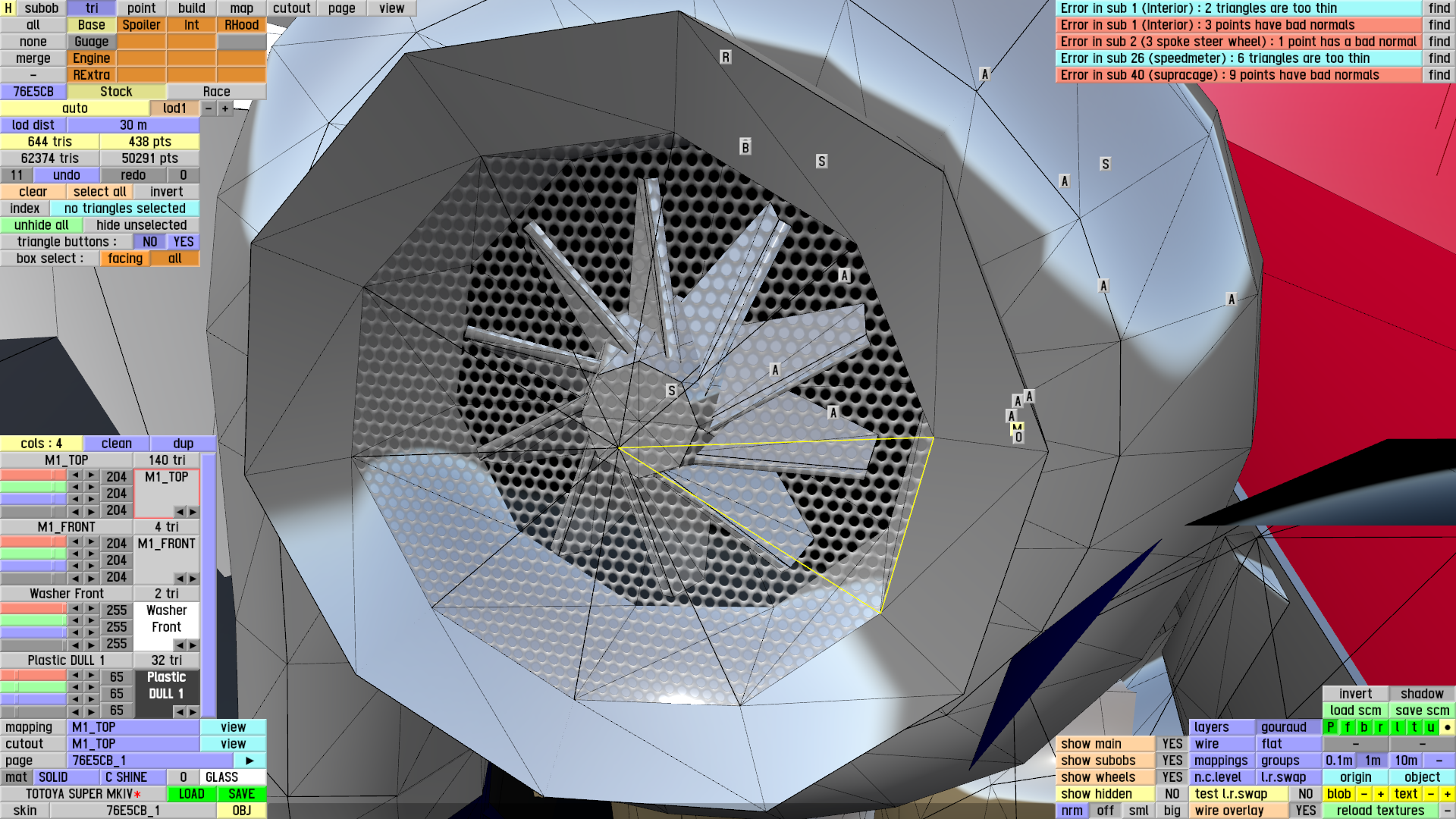Image resolution: width=1456 pixels, height=819 pixels.
Task: Toggle the show hidden NO button
Action: pos(1172,794)
